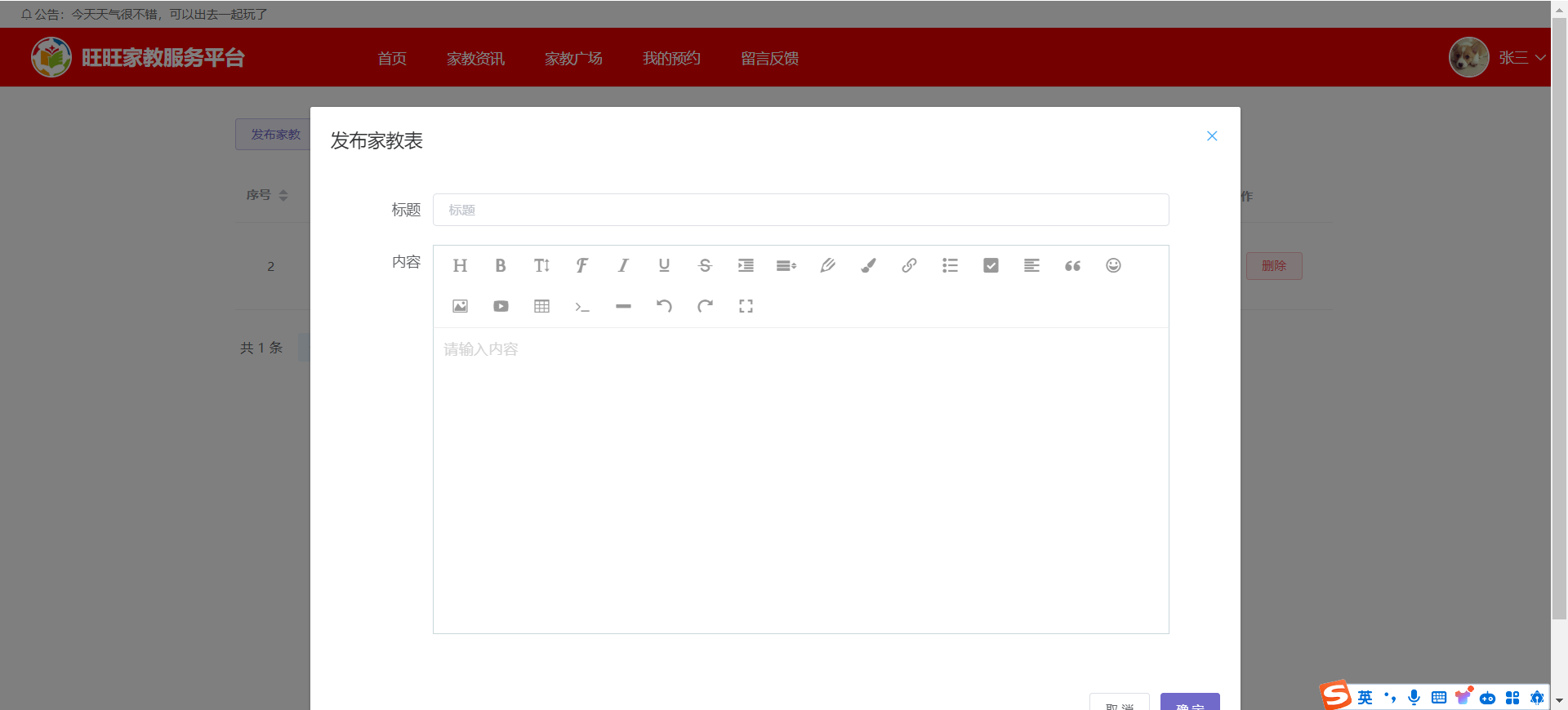Open the 家教广场 menu item
The width and height of the screenshot is (1568, 710).
point(573,58)
